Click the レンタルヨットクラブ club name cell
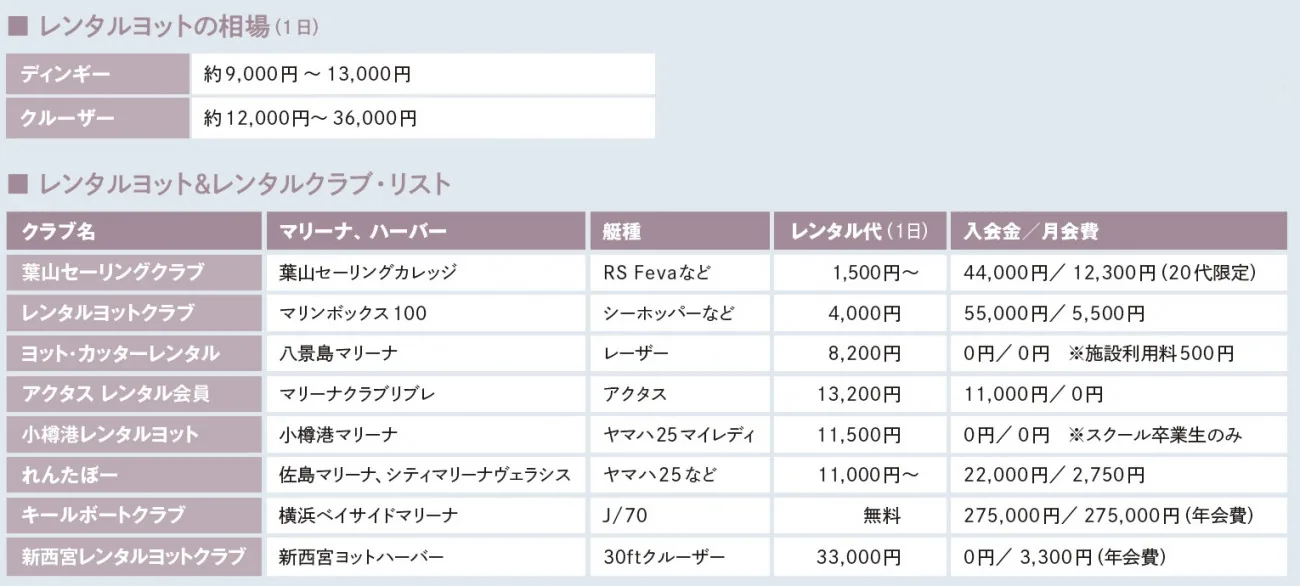 pyautogui.click(x=133, y=313)
